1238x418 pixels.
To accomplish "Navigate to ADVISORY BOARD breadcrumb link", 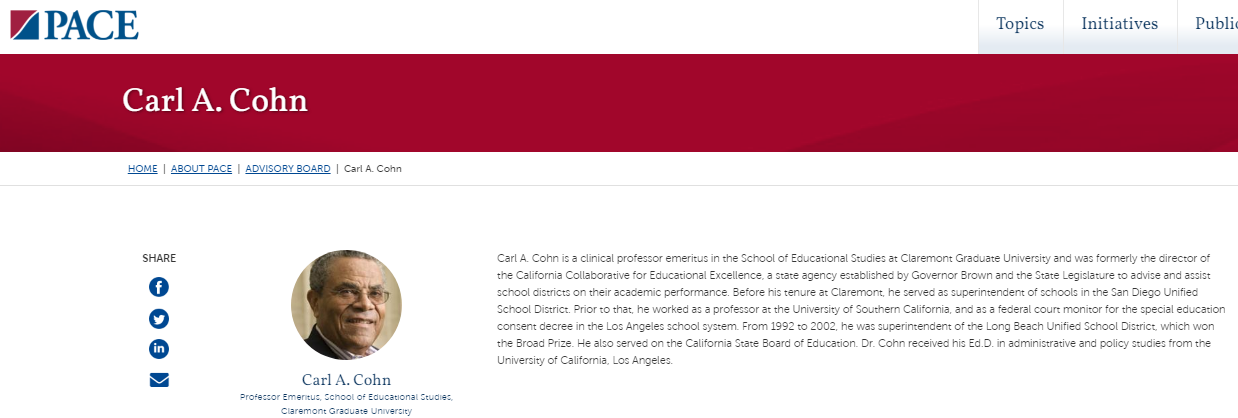I will (288, 169).
